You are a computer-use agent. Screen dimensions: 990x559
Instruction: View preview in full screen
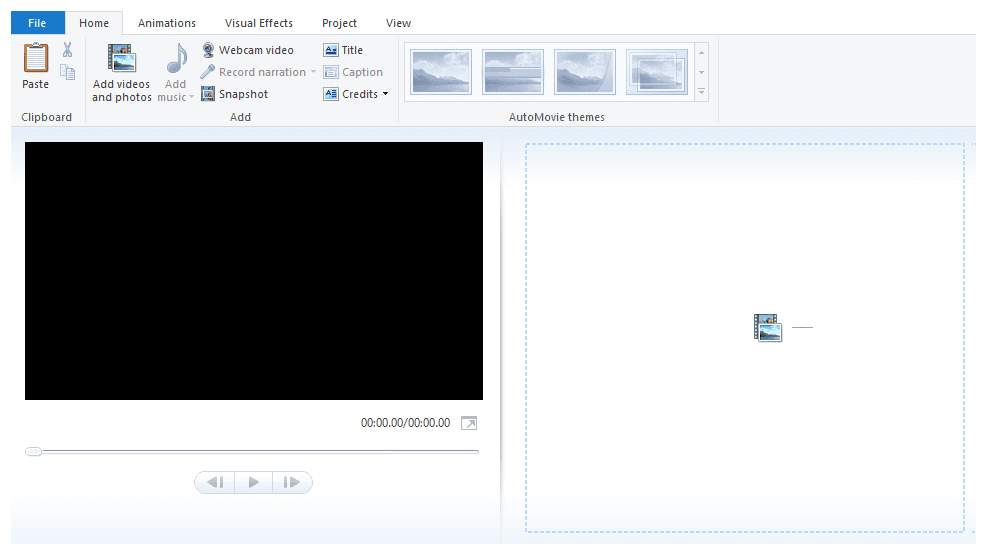click(469, 423)
